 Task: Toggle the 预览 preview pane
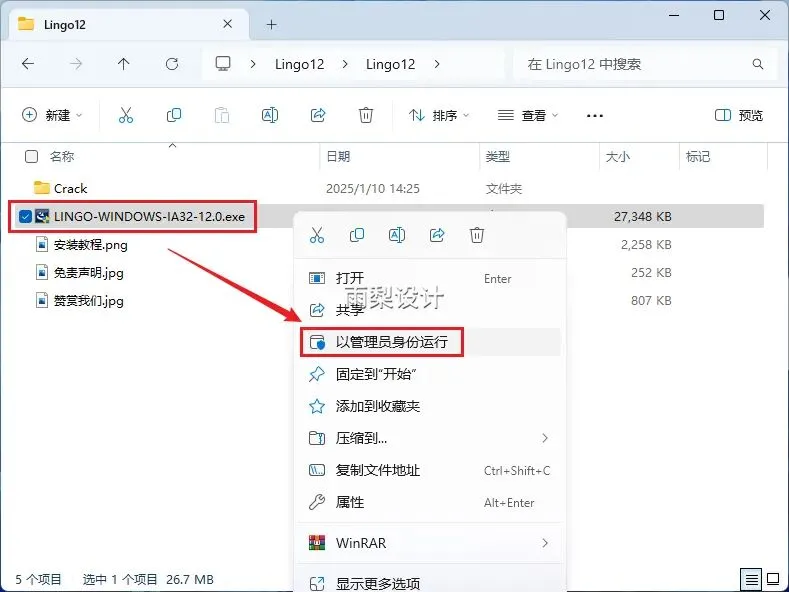(x=739, y=115)
